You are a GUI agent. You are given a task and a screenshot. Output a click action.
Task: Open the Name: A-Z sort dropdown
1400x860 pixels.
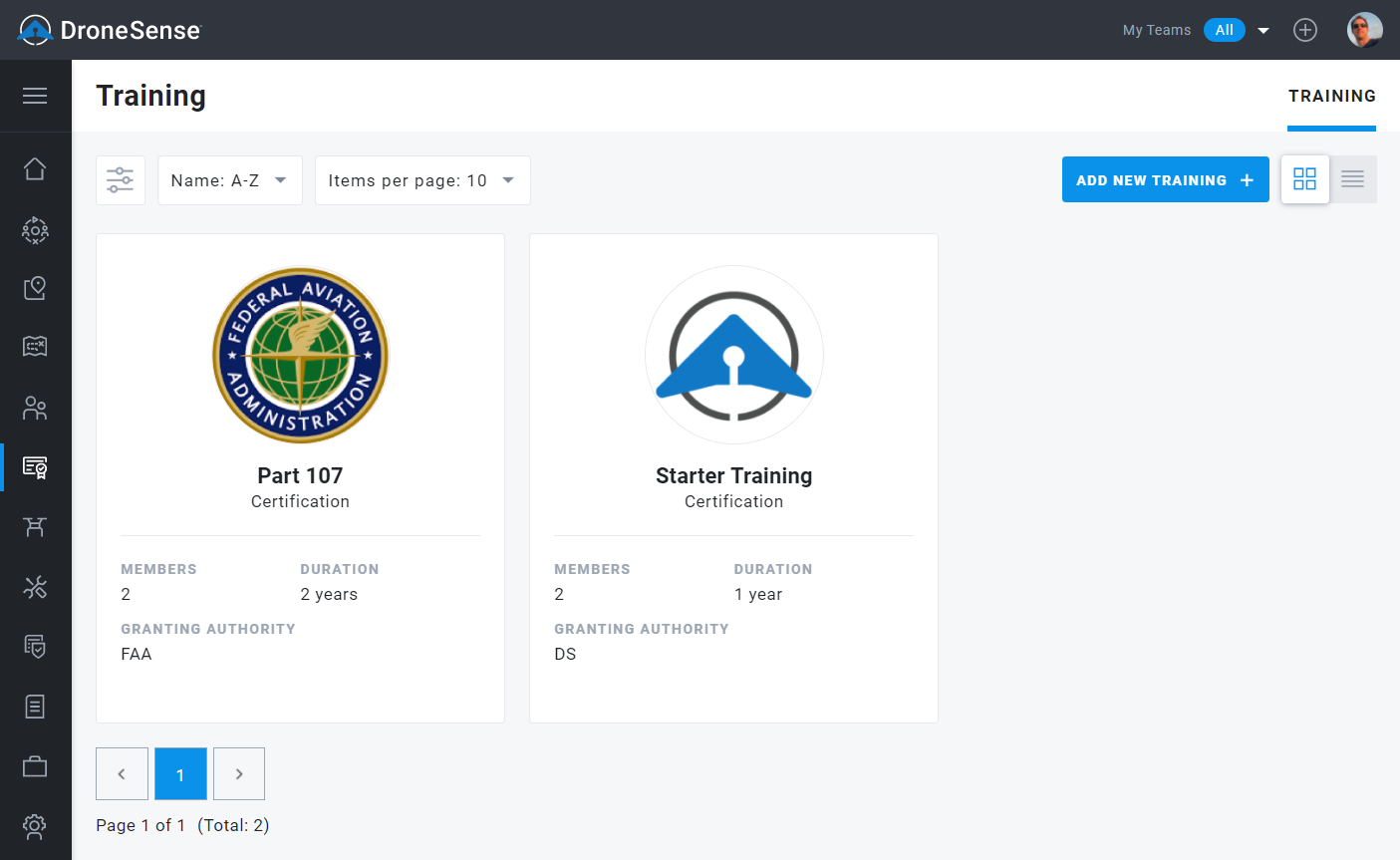[x=230, y=180]
